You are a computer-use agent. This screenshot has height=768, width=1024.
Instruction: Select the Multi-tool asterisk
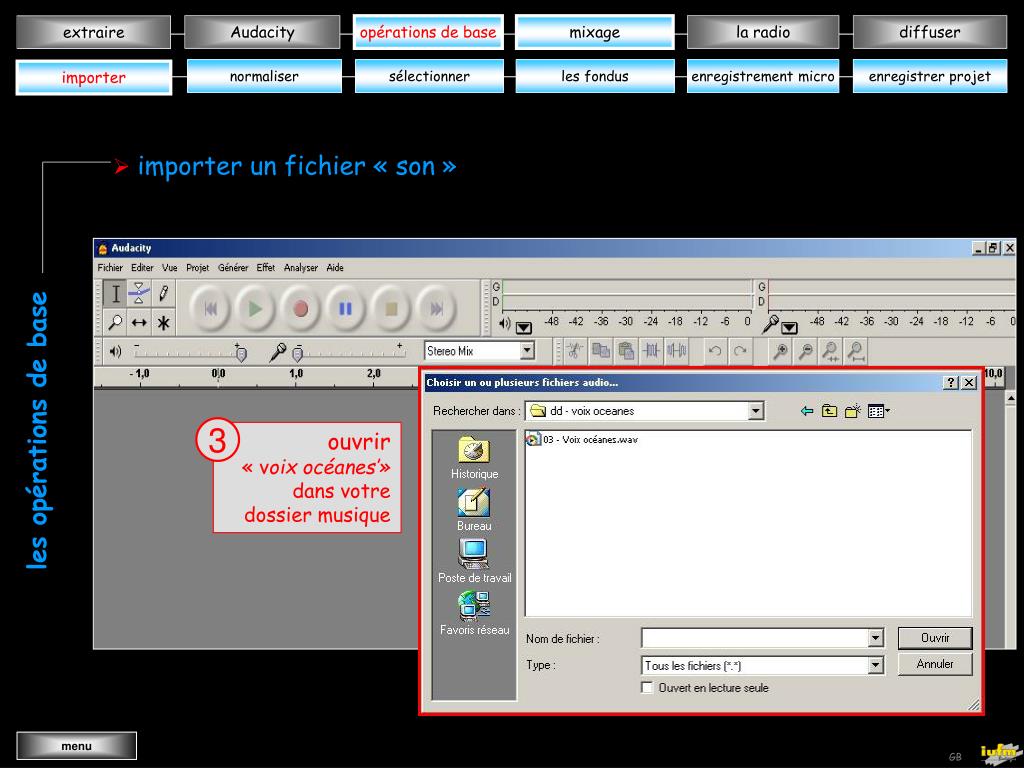(x=163, y=322)
